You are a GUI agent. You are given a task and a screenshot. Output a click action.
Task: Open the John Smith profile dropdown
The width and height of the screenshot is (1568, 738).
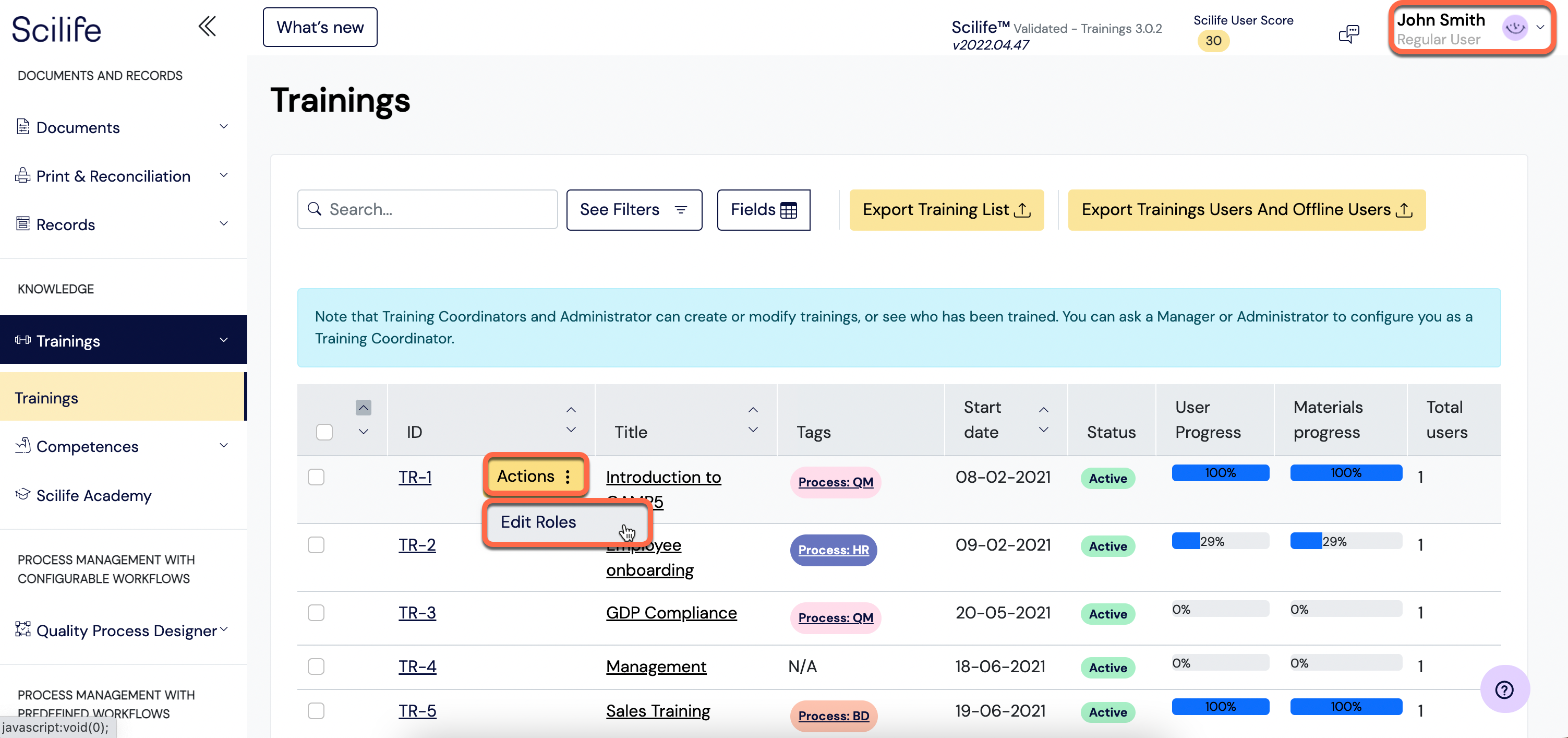pyautogui.click(x=1540, y=27)
